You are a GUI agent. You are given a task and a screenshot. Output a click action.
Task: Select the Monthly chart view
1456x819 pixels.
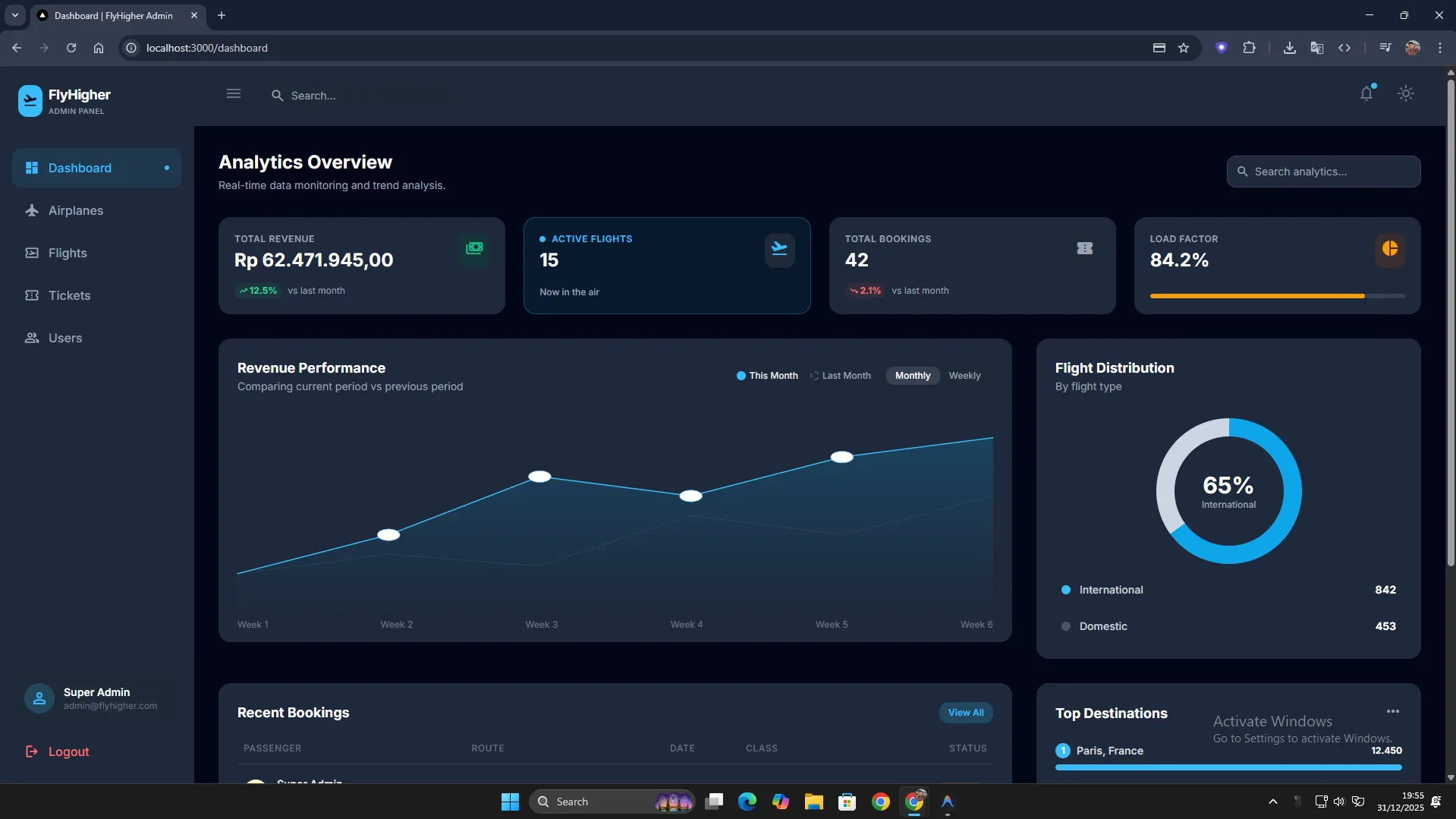coord(912,376)
